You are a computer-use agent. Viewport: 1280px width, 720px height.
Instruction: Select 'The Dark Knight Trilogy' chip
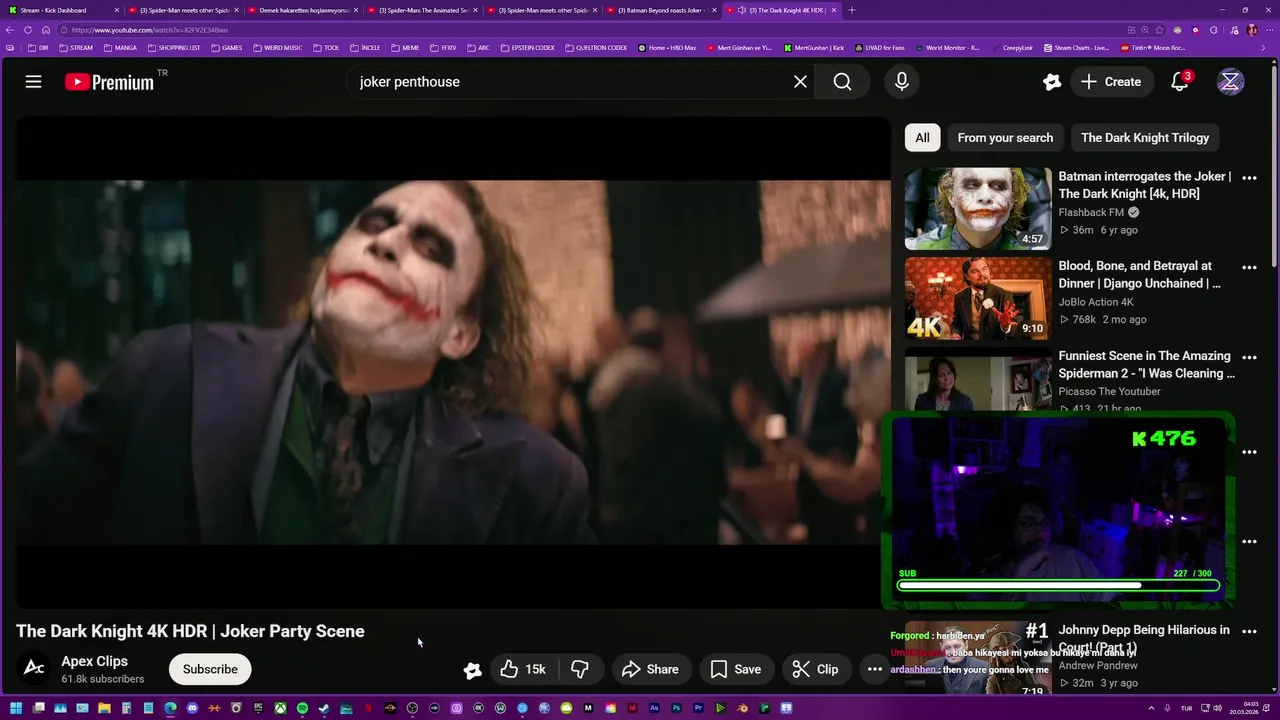click(x=1145, y=138)
